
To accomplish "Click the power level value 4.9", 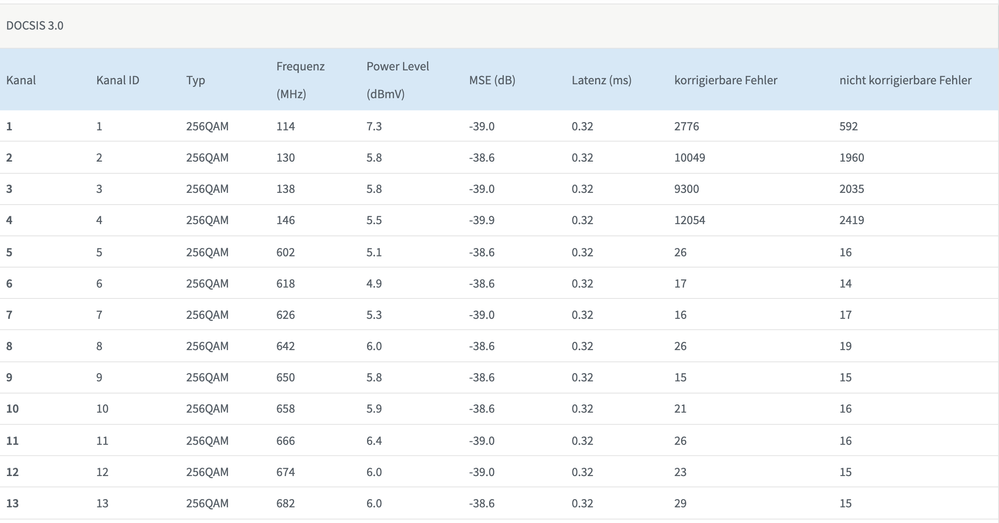I will coord(374,283).
